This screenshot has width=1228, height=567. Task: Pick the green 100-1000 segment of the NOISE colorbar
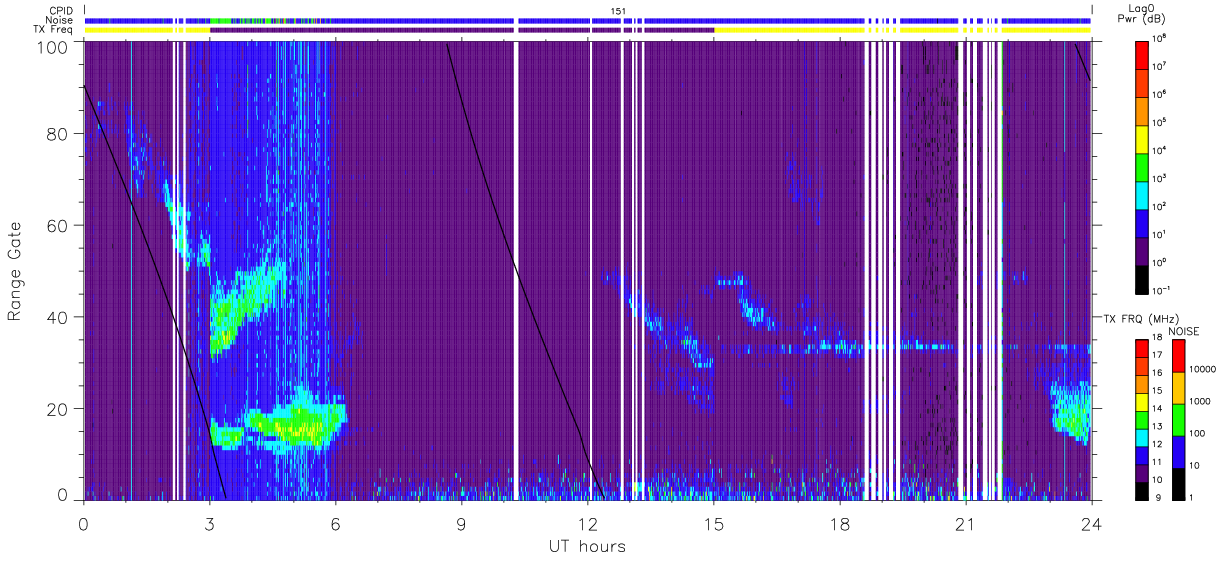(1178, 419)
